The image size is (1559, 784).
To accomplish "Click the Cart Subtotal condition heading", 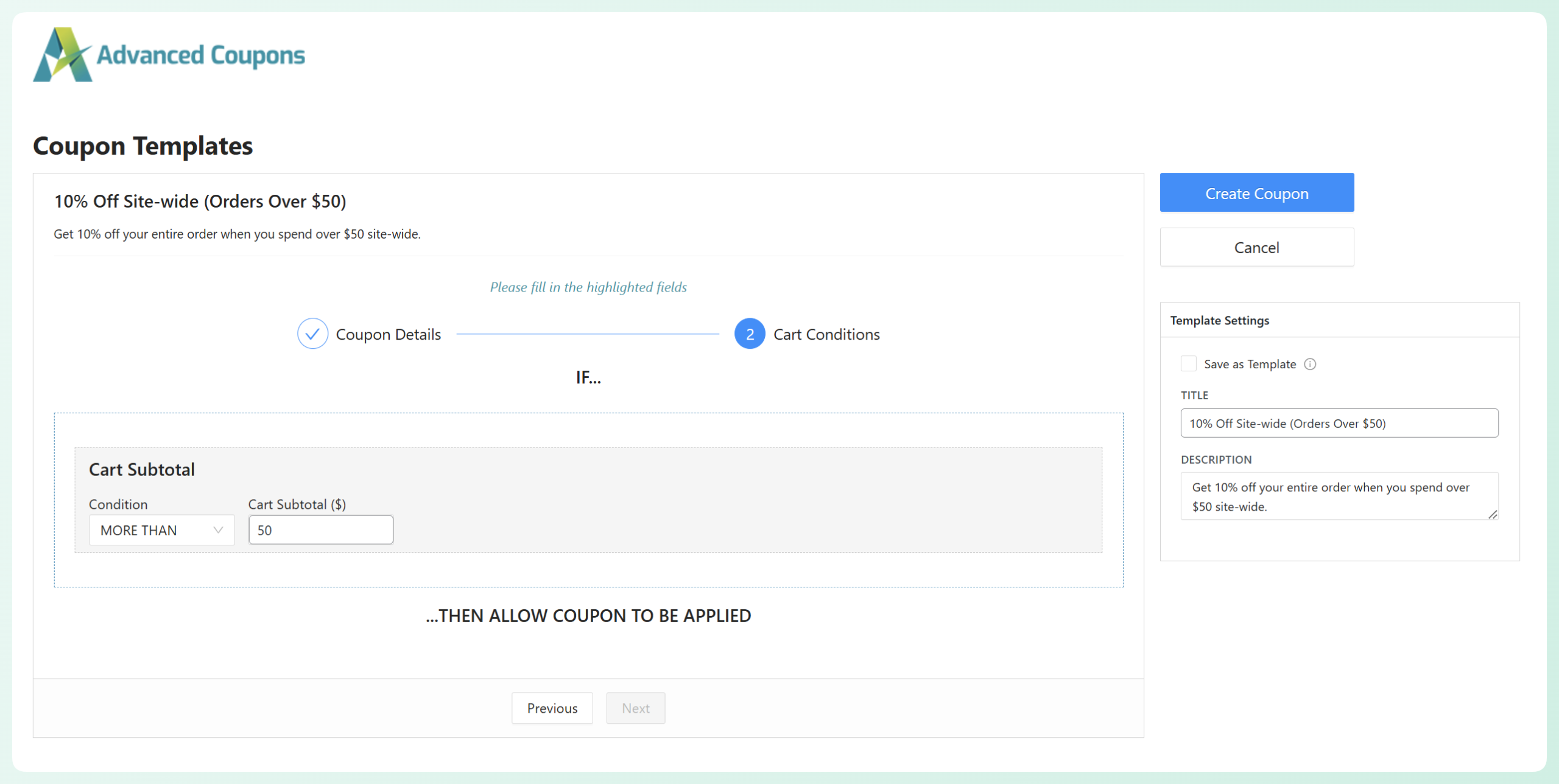I will [x=142, y=469].
